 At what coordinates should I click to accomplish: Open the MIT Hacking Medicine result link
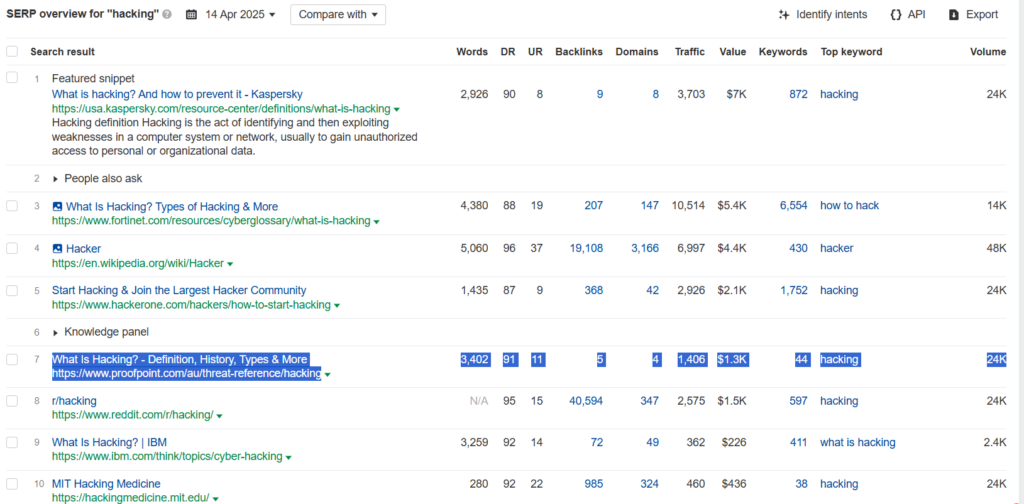(x=106, y=484)
